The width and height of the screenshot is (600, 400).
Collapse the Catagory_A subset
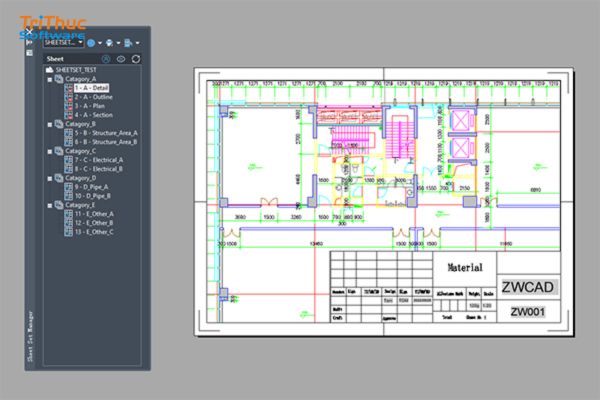[x=50, y=79]
